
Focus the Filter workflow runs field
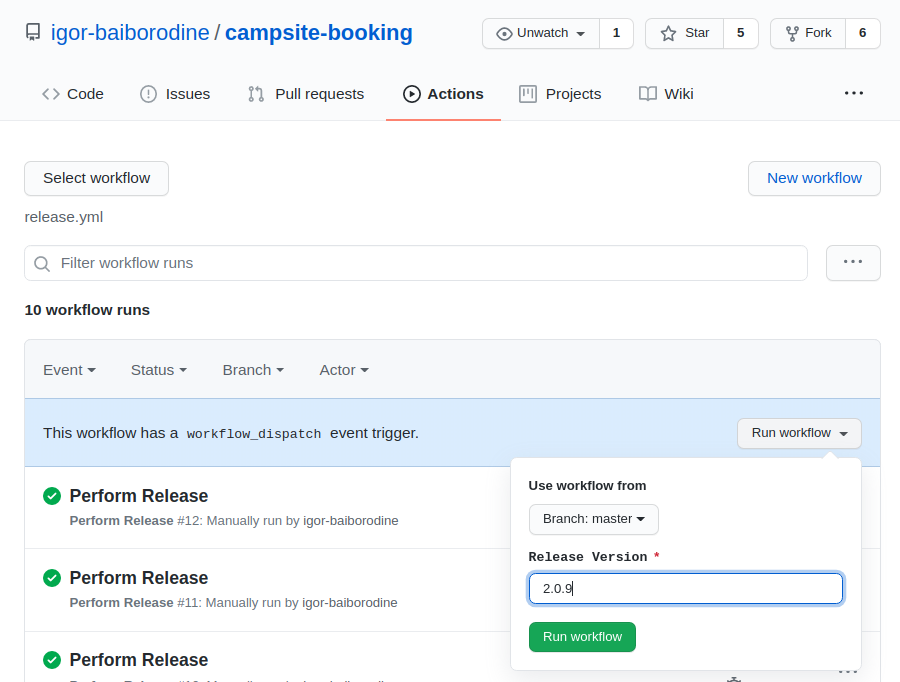pyautogui.click(x=416, y=263)
